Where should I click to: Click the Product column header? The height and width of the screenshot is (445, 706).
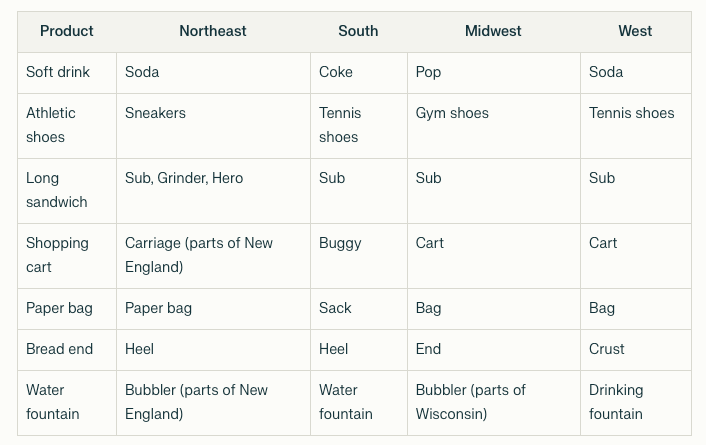pos(67,31)
